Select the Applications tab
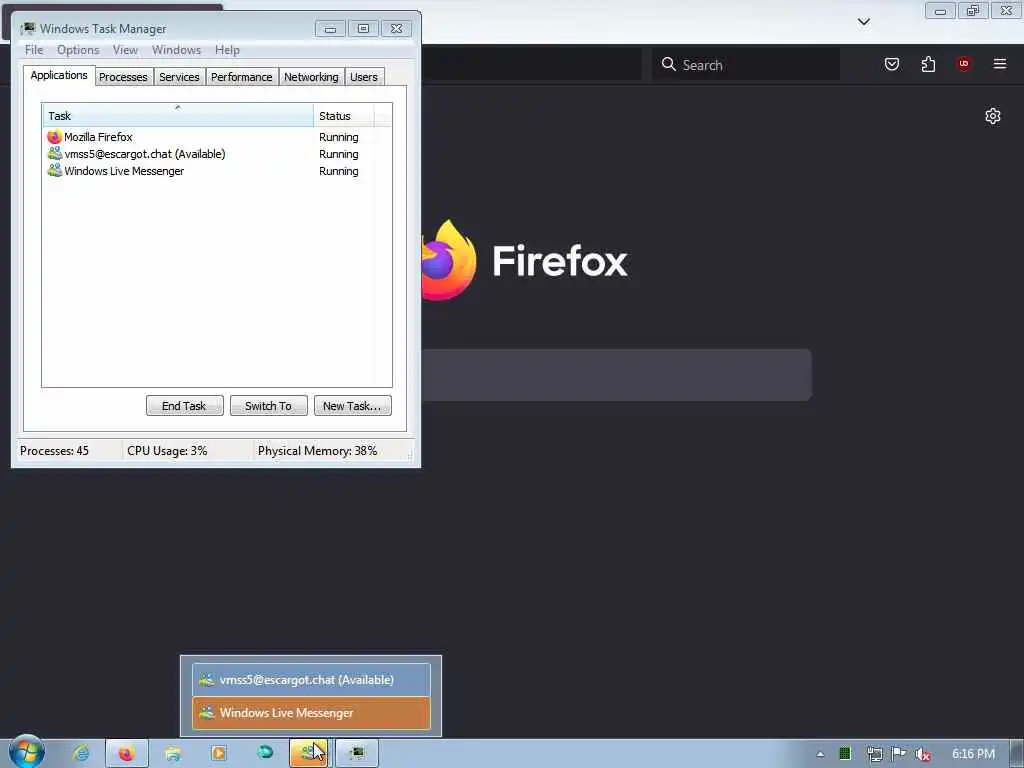 coord(59,75)
